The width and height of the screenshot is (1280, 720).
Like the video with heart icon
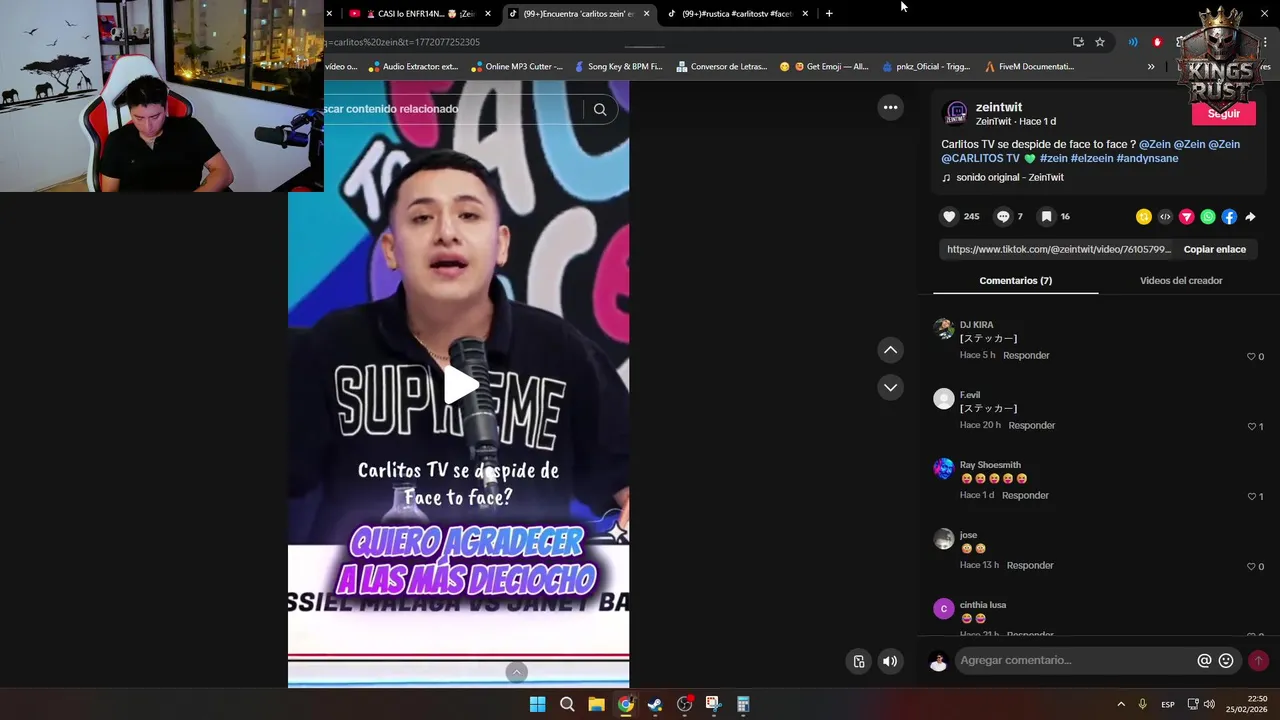coord(949,216)
